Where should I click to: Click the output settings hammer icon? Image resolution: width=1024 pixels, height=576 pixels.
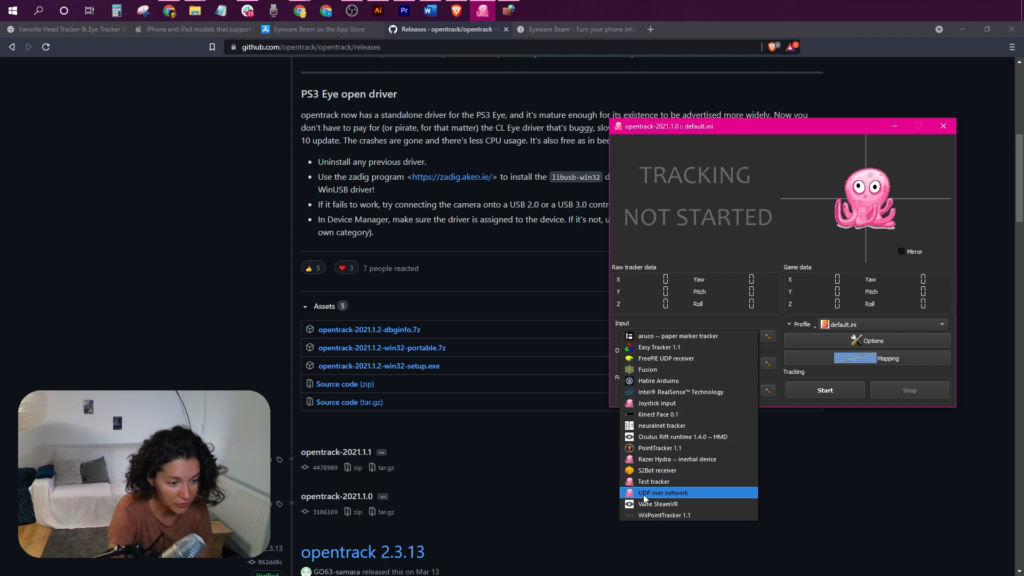tap(768, 363)
